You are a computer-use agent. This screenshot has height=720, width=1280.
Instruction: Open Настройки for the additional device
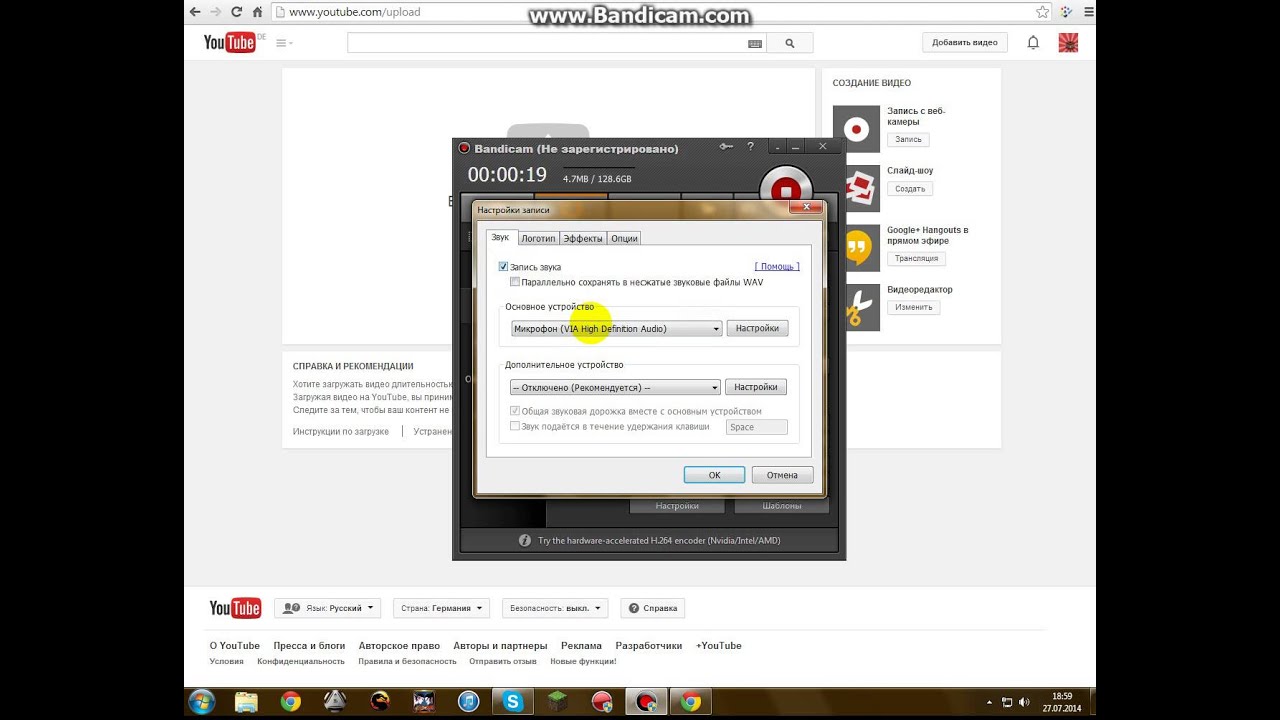coord(756,387)
